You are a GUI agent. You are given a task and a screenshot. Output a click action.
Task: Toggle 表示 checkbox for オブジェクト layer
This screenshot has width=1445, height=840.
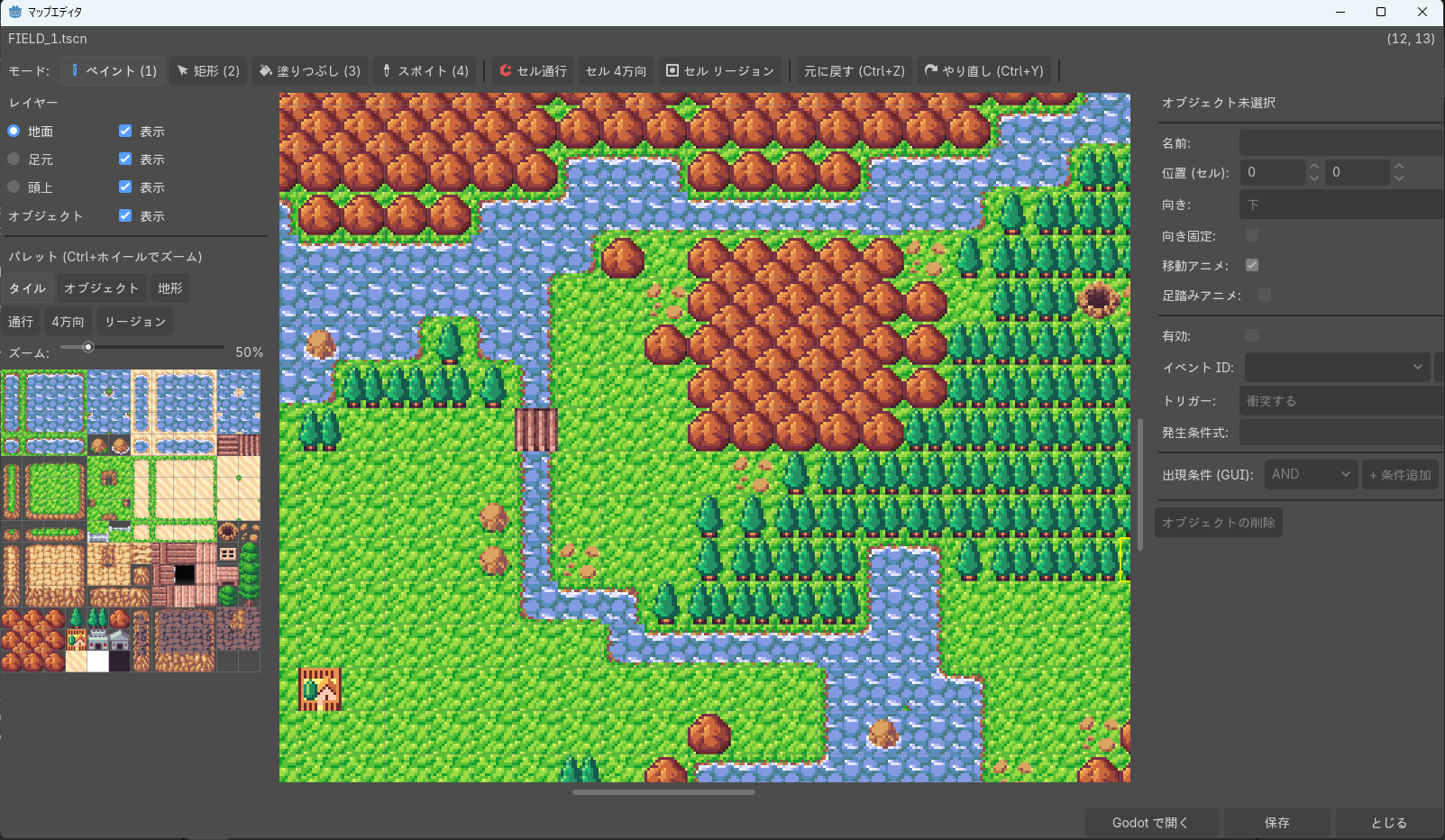[x=125, y=215]
